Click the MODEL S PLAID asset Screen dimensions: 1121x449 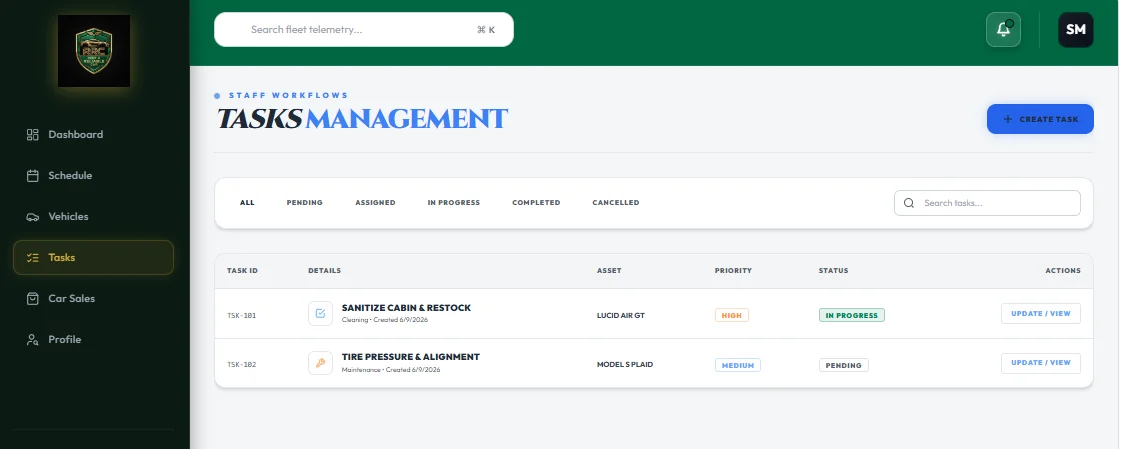(625, 365)
